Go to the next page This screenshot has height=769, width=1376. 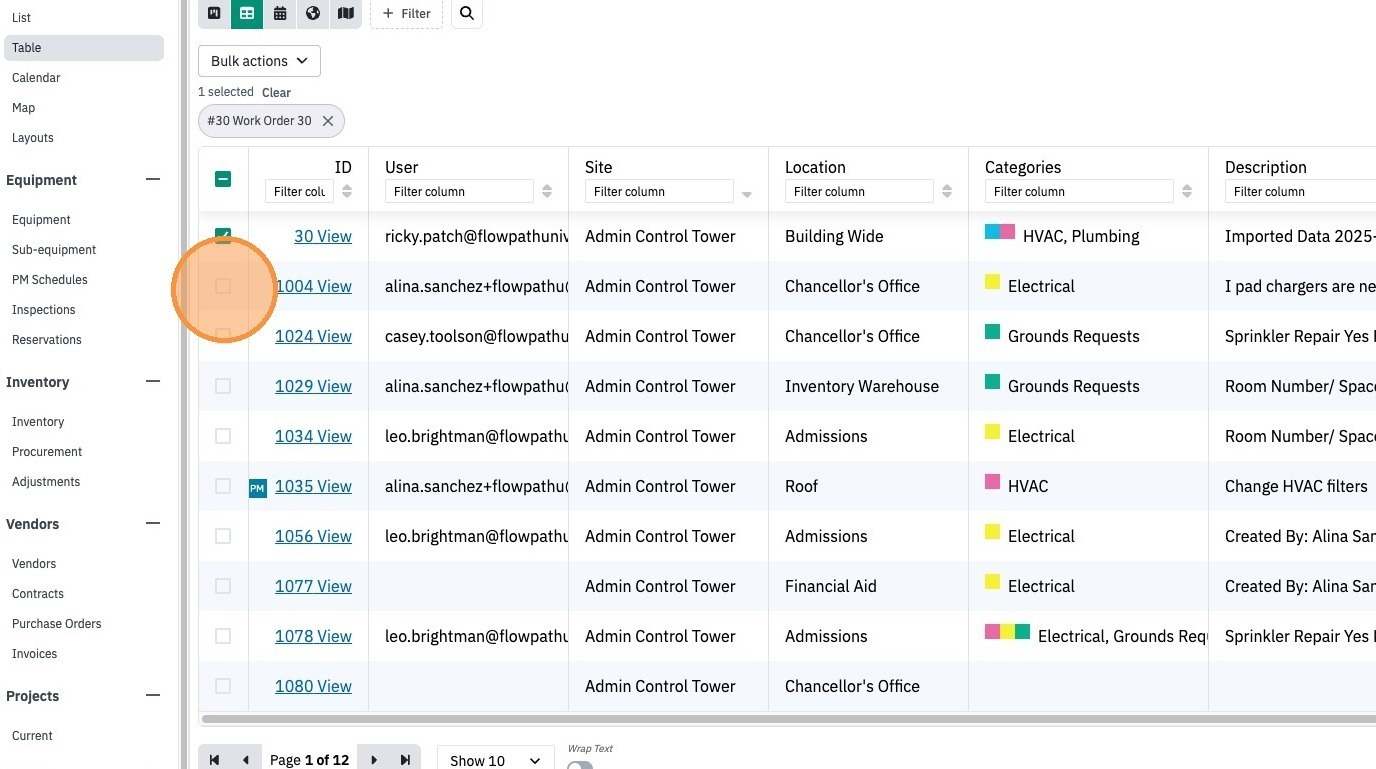374,760
